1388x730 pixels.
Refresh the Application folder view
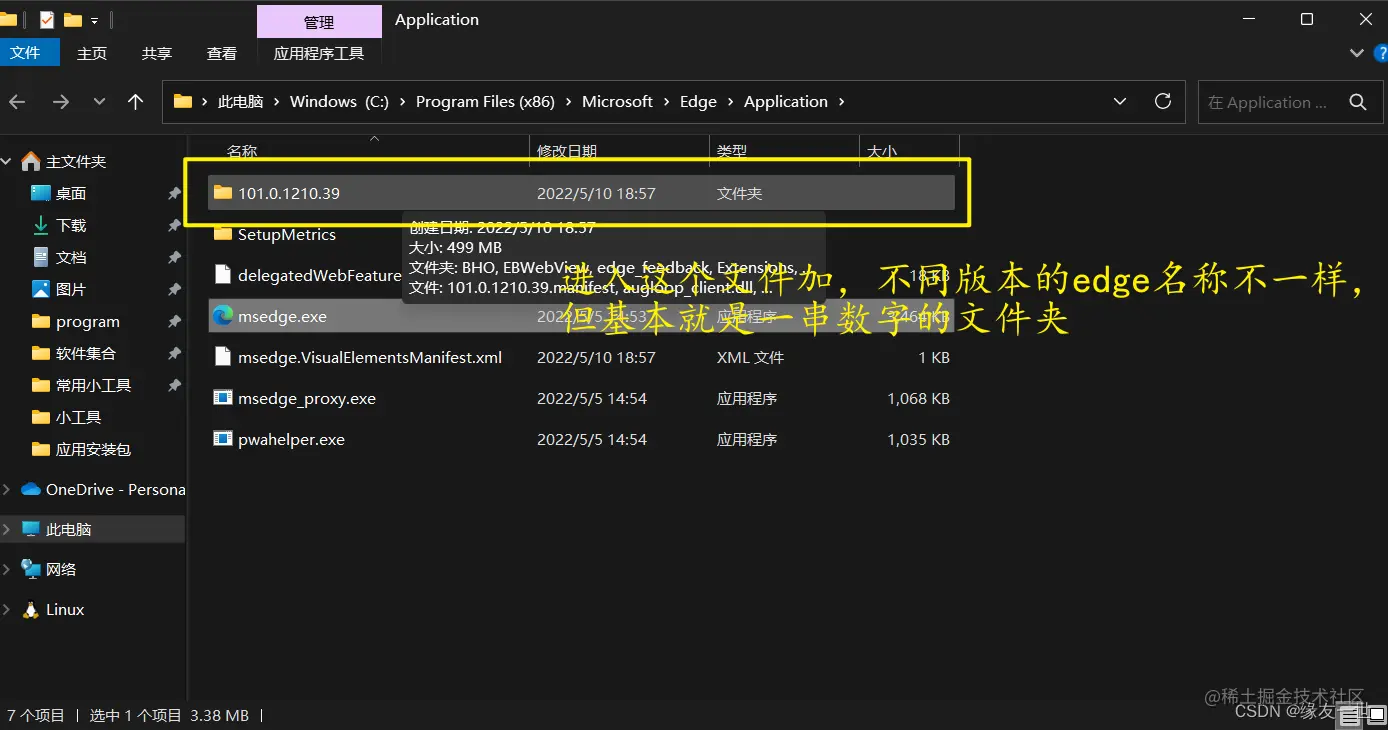(x=1163, y=101)
